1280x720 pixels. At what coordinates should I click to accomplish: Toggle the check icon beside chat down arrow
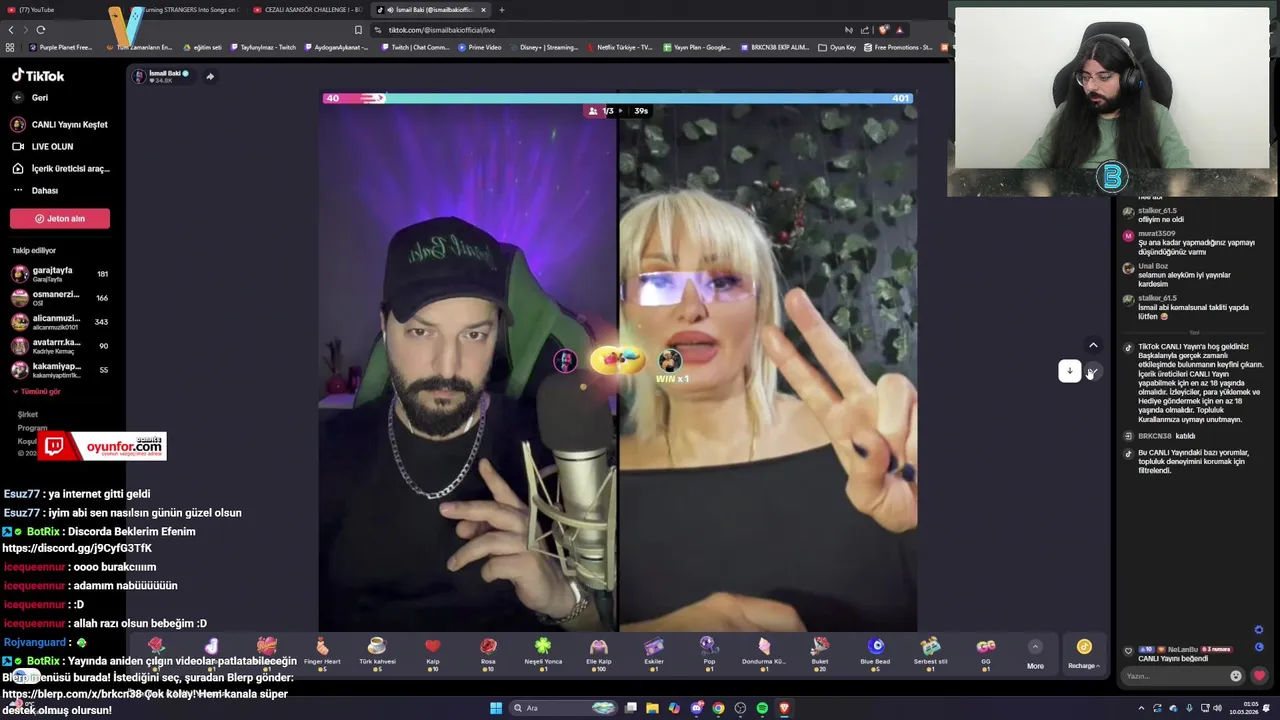[x=1092, y=372]
